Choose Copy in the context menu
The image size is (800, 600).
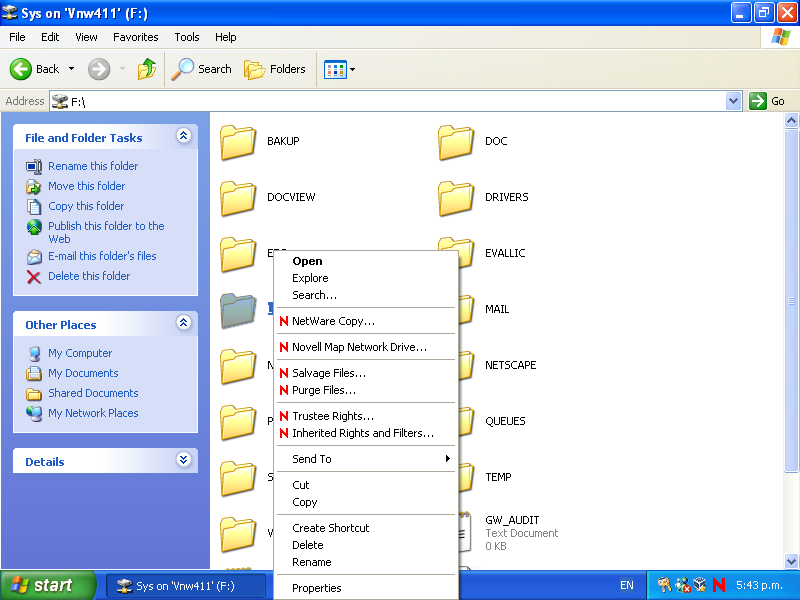click(x=365, y=502)
